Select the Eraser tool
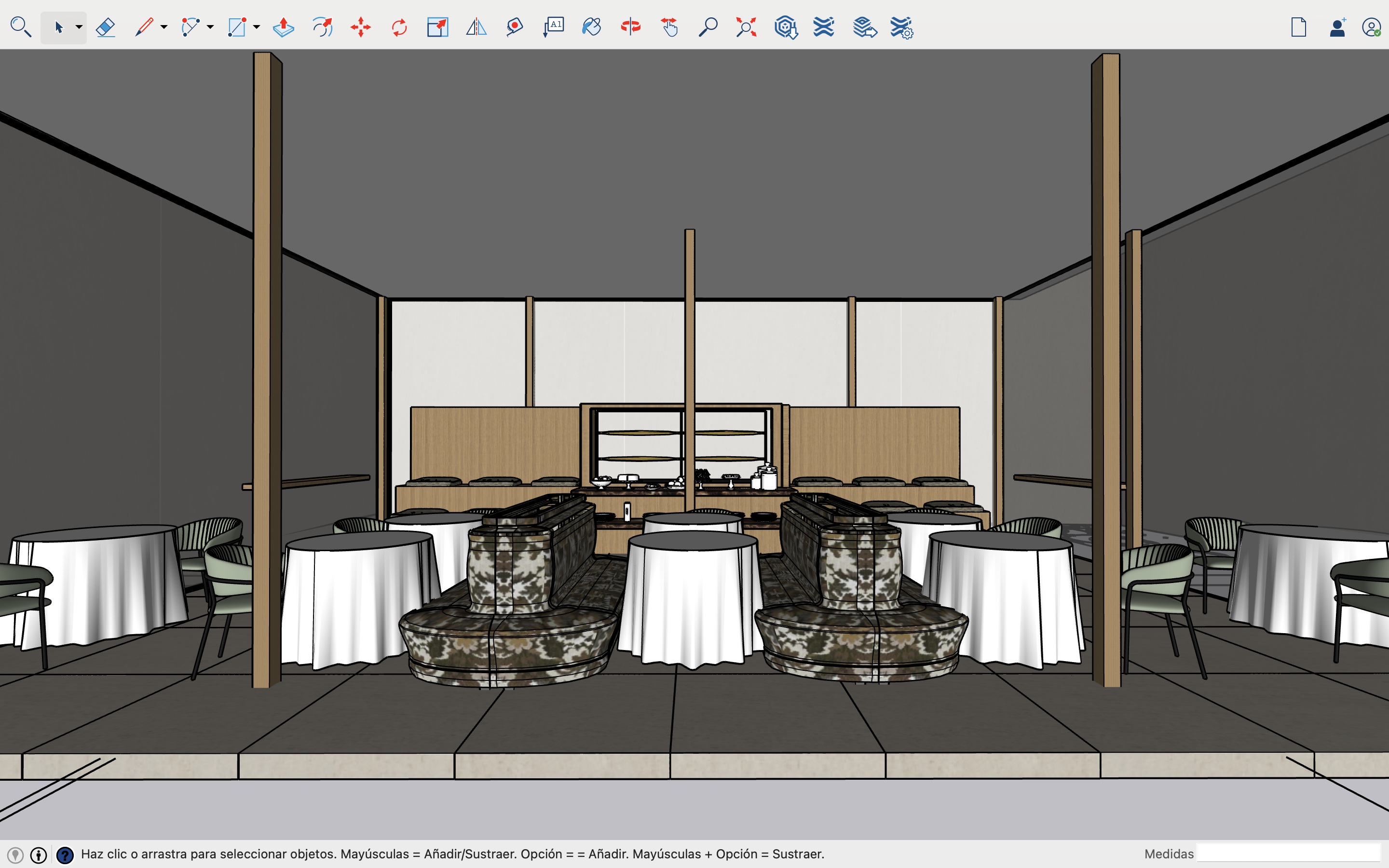1389x868 pixels. click(x=106, y=27)
